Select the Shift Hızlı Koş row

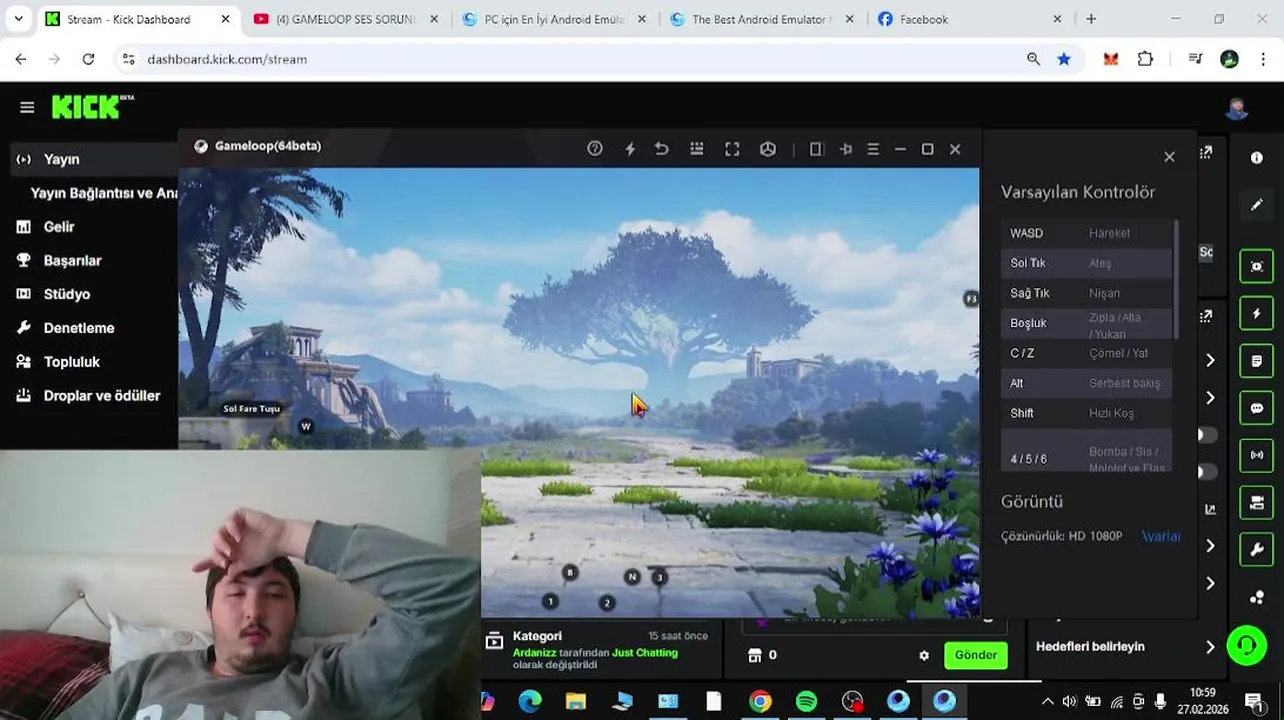[1086, 413]
